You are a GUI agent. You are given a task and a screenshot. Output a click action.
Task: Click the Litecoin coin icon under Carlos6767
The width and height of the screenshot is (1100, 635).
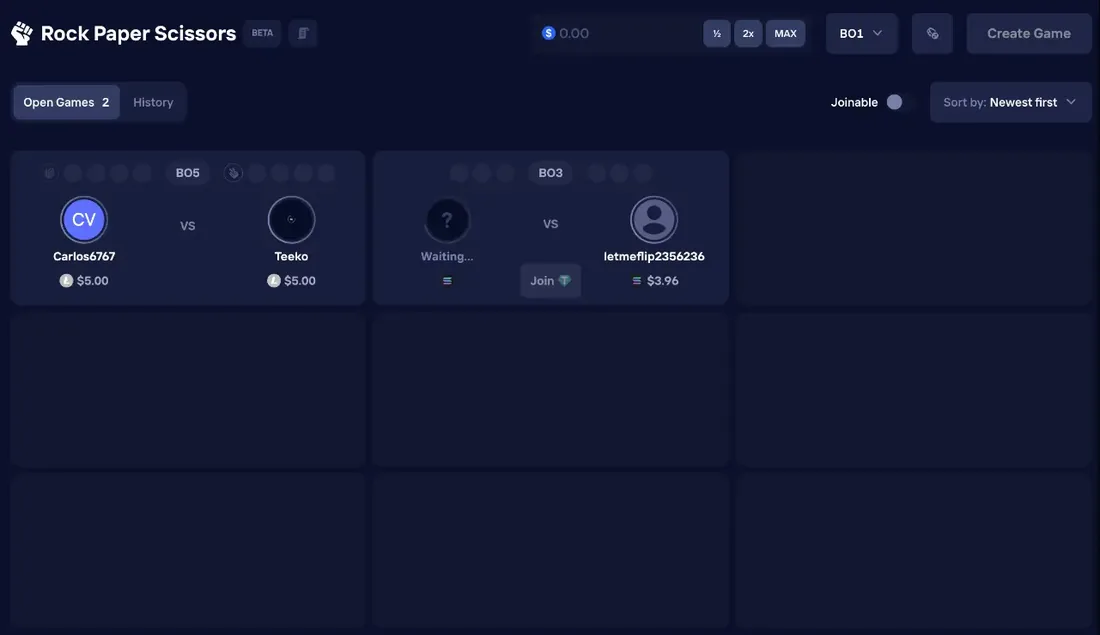tap(66, 281)
